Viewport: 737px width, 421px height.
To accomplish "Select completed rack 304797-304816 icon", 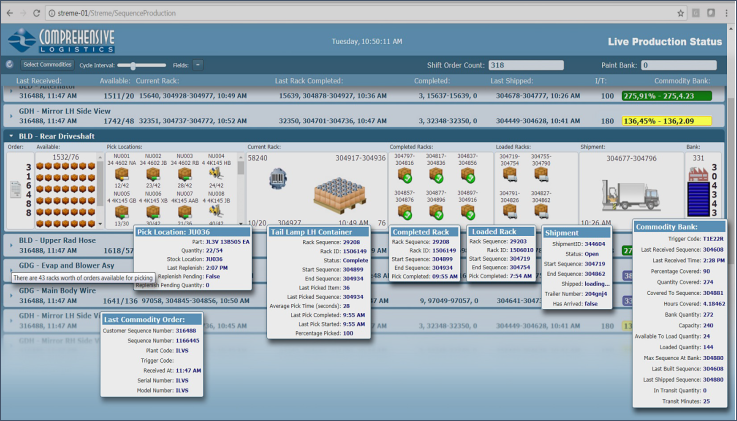I will pyautogui.click(x=405, y=175).
